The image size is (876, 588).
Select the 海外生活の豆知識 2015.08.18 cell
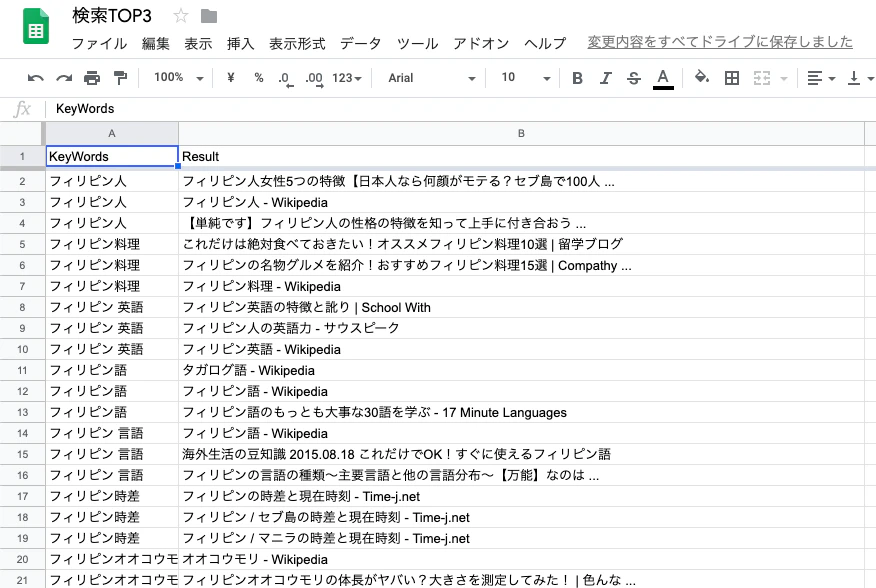point(521,454)
